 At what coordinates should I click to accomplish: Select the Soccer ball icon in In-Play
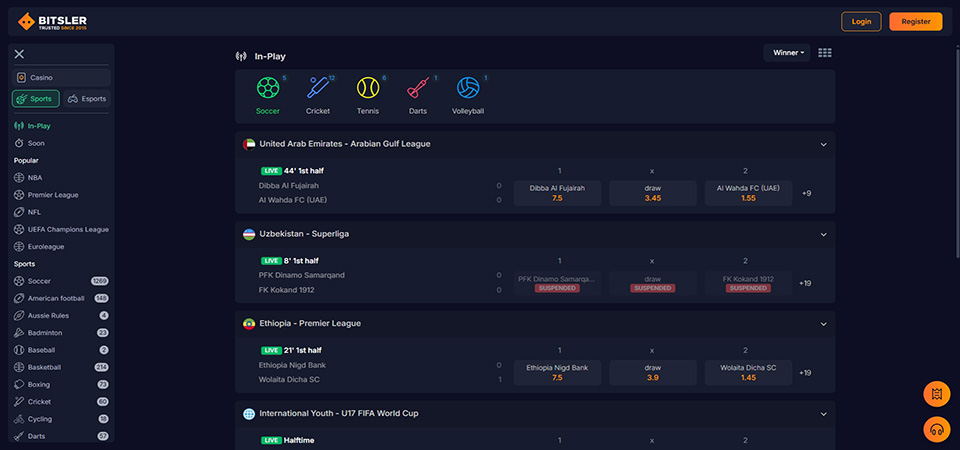click(267, 88)
